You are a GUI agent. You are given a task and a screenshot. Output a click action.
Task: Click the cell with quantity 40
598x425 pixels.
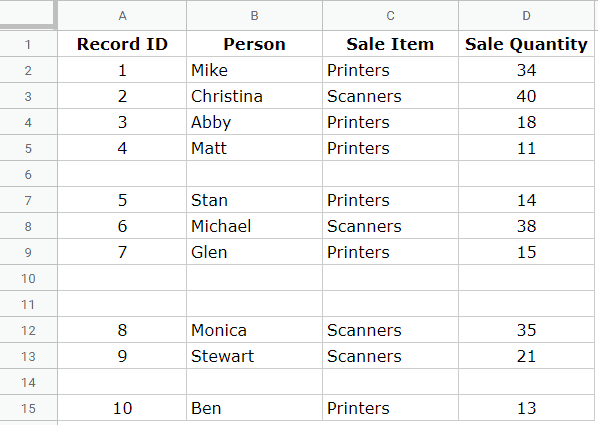526,96
